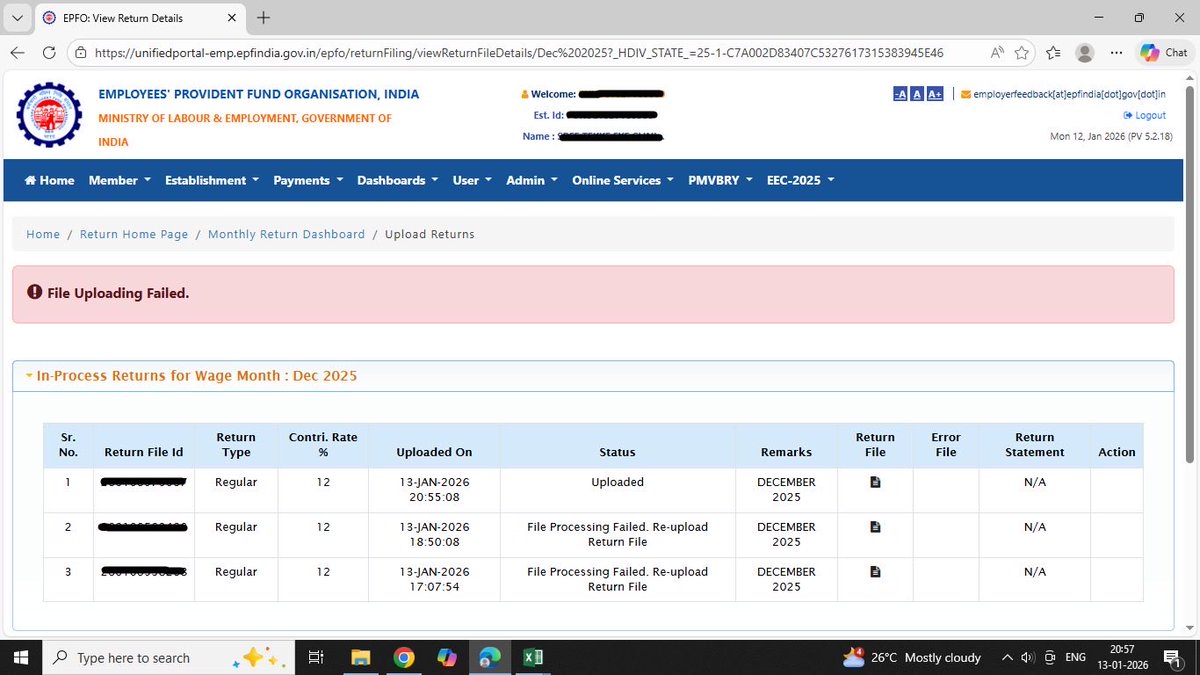Open the Admin dropdown menu
This screenshot has width=1200, height=675.
tap(532, 180)
